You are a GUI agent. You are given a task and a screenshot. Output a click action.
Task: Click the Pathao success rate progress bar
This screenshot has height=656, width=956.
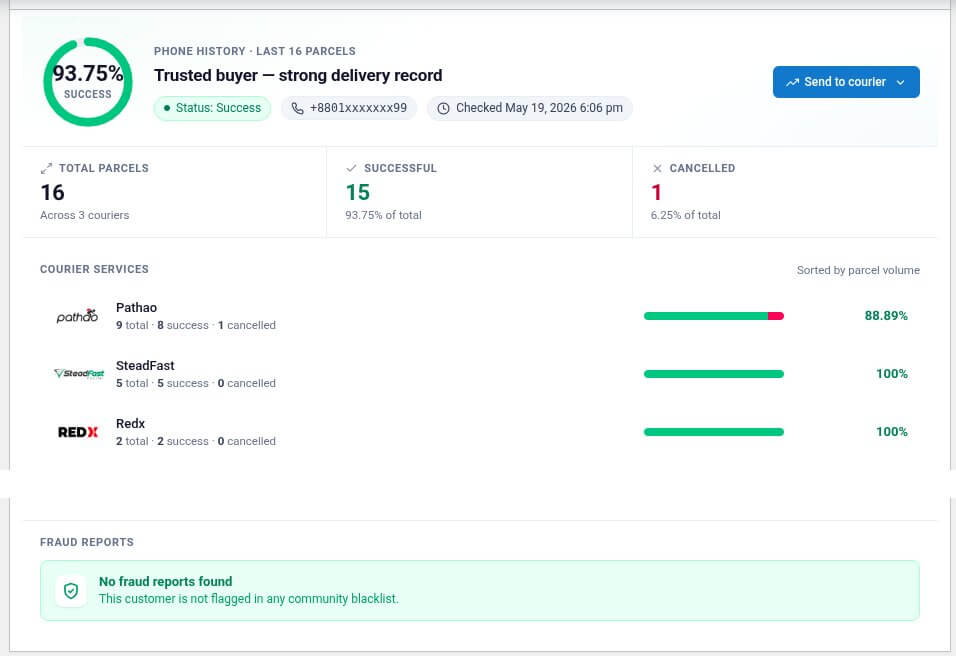pyautogui.click(x=713, y=316)
